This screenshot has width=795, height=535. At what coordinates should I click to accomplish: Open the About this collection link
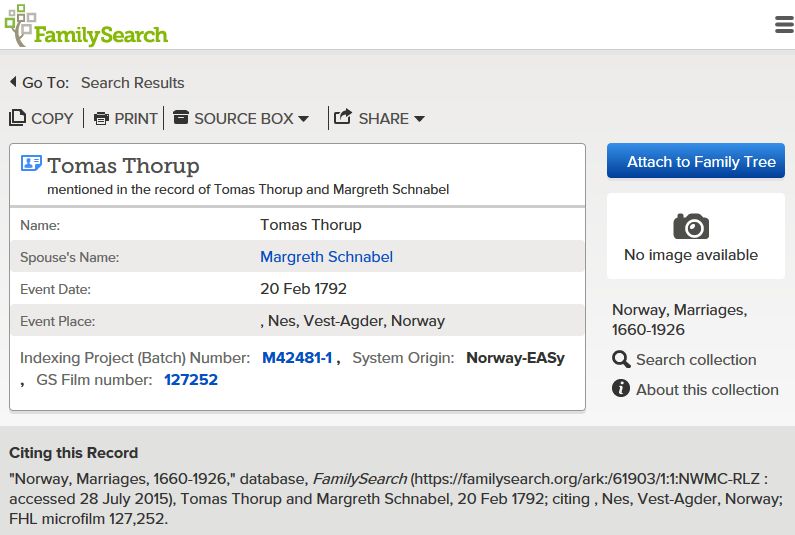pyautogui.click(x=707, y=389)
